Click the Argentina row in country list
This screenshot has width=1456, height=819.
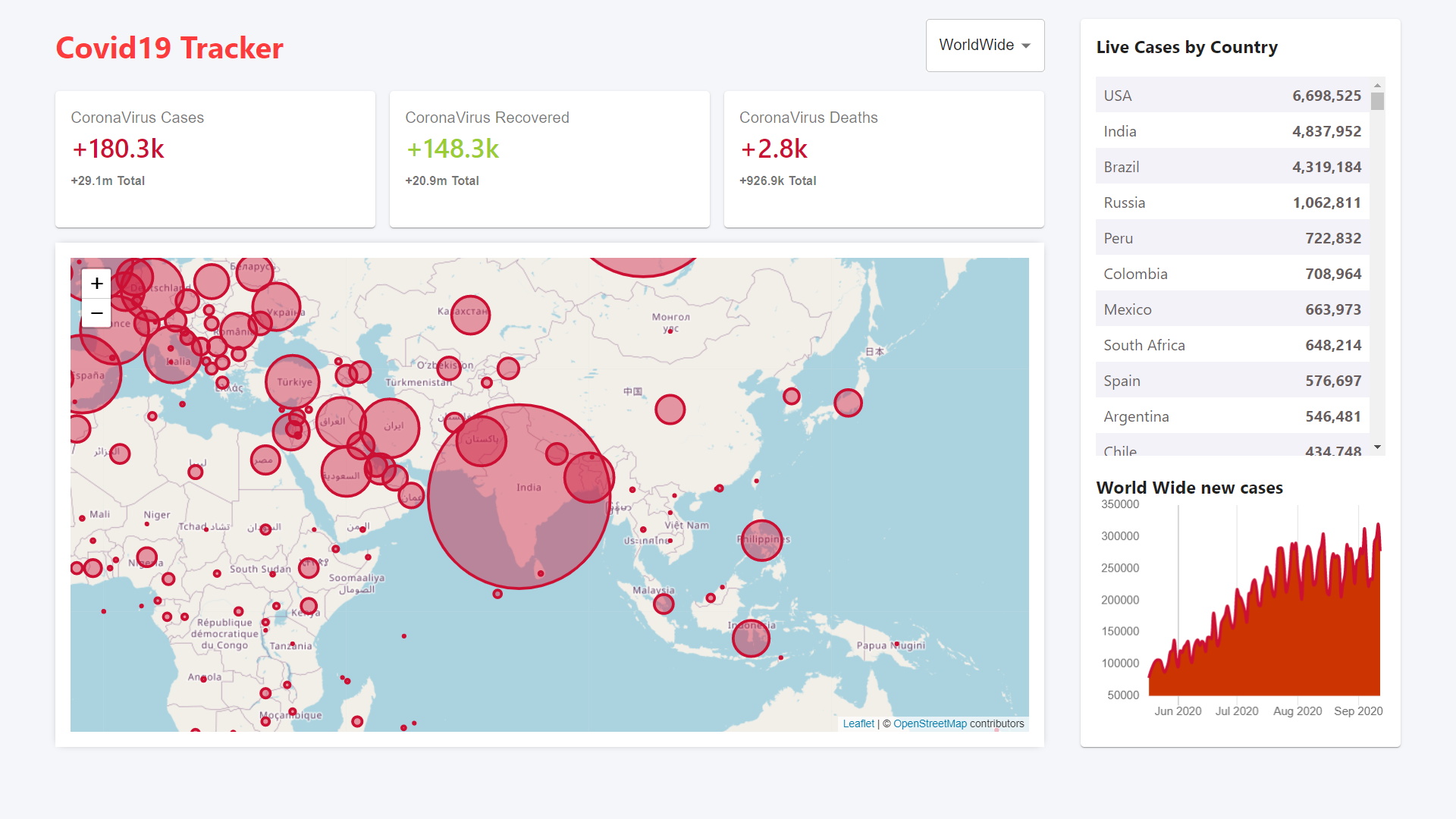[1232, 416]
